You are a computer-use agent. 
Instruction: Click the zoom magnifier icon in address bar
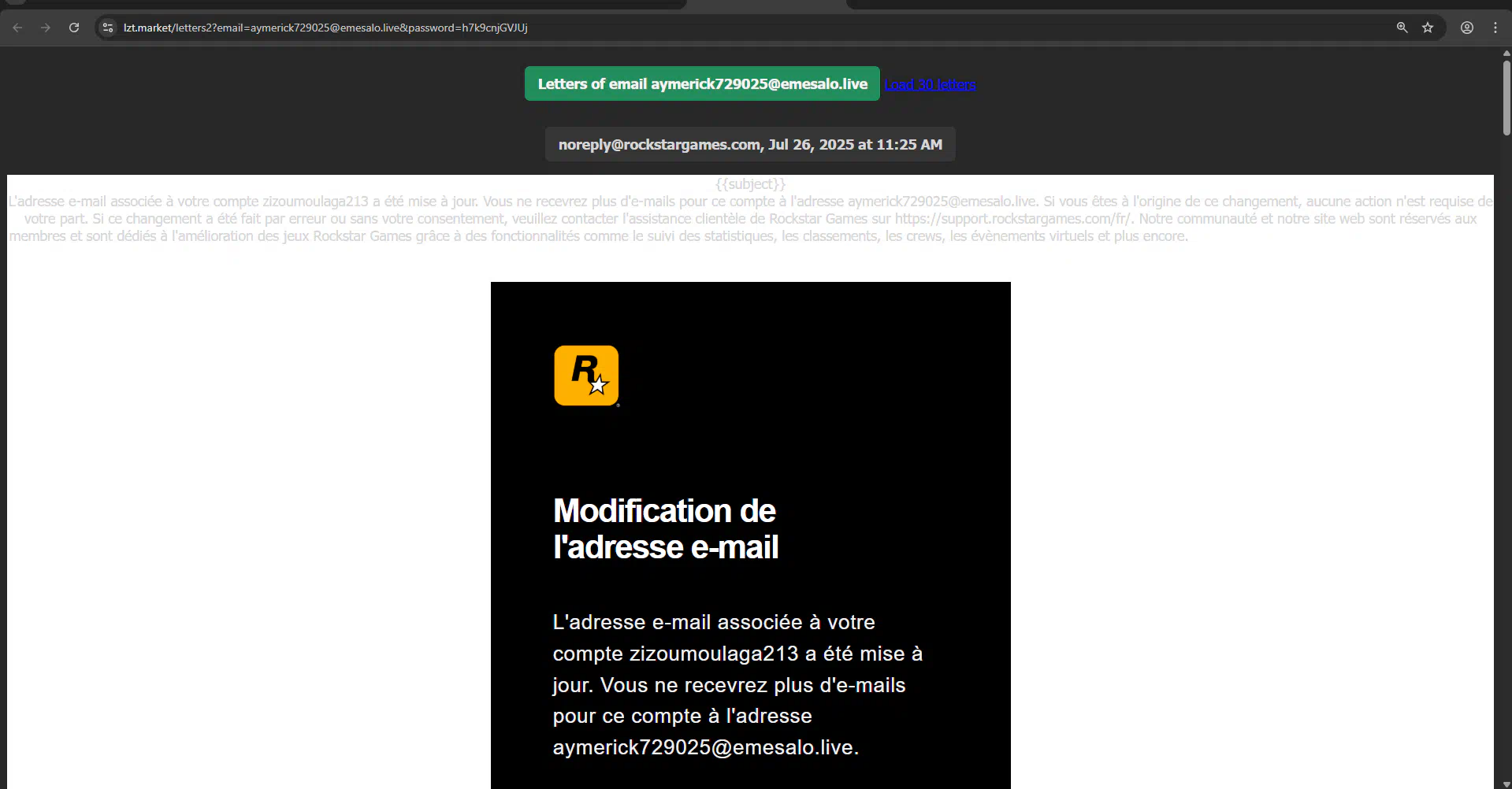click(x=1402, y=28)
